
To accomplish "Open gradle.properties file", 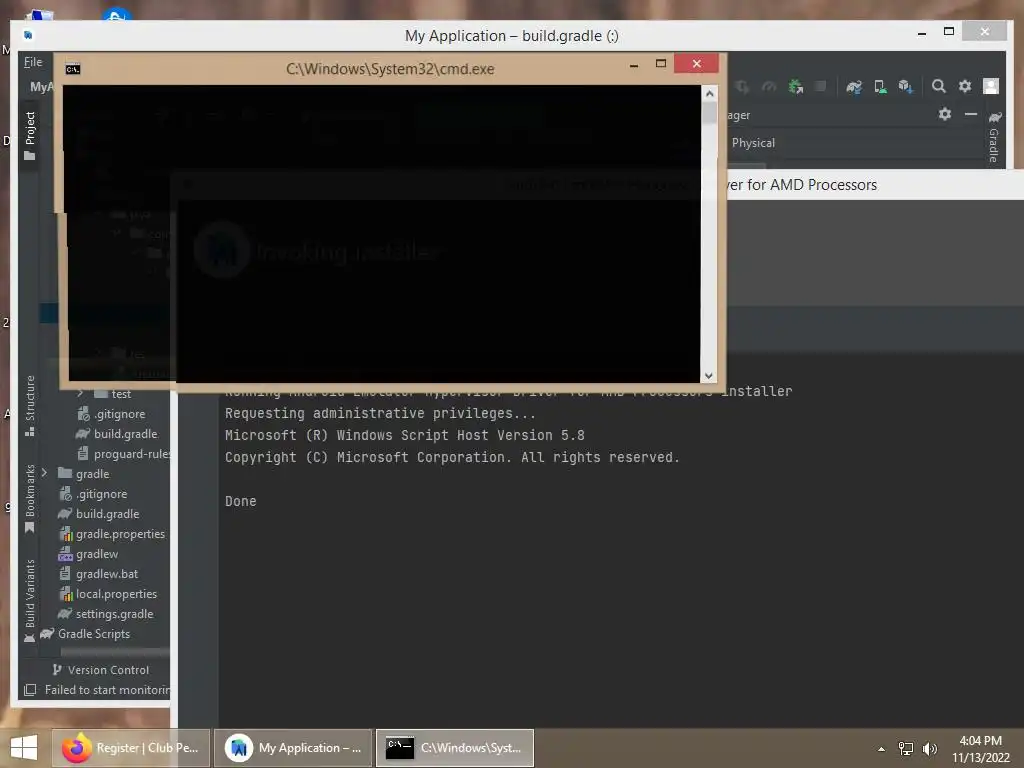I will [112, 534].
